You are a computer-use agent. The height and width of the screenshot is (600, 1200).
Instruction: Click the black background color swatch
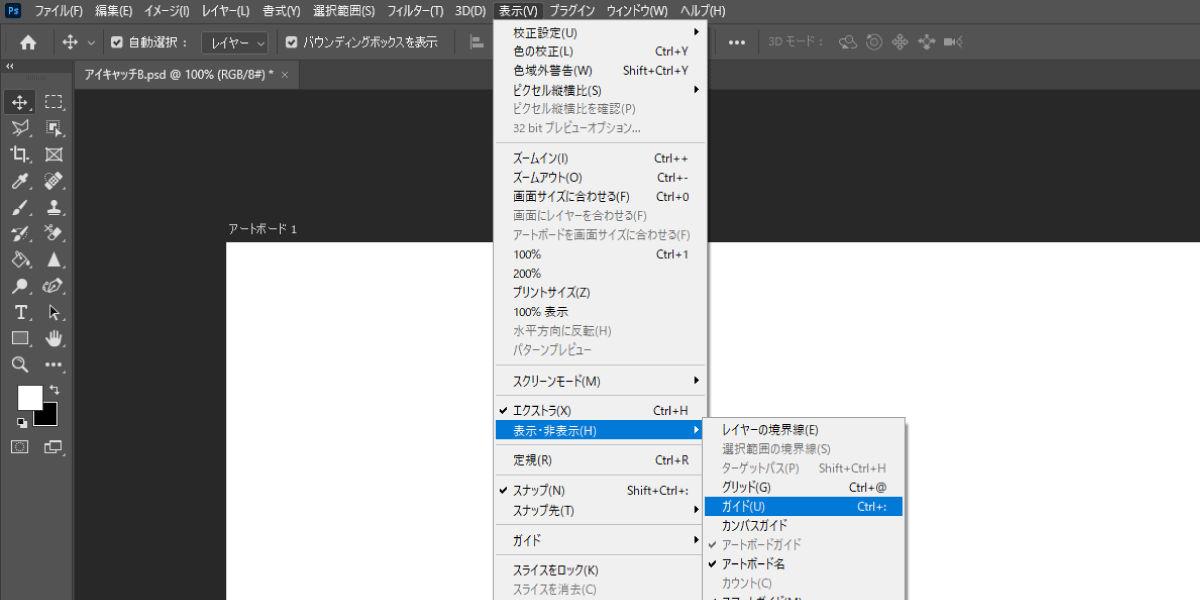tap(50, 418)
